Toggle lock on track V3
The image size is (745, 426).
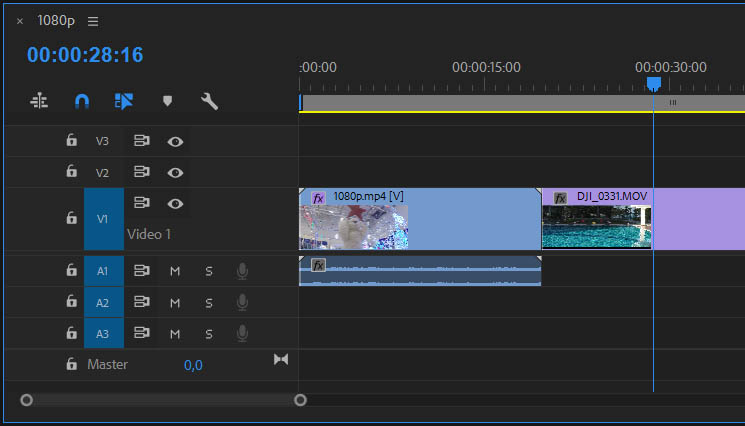point(71,140)
